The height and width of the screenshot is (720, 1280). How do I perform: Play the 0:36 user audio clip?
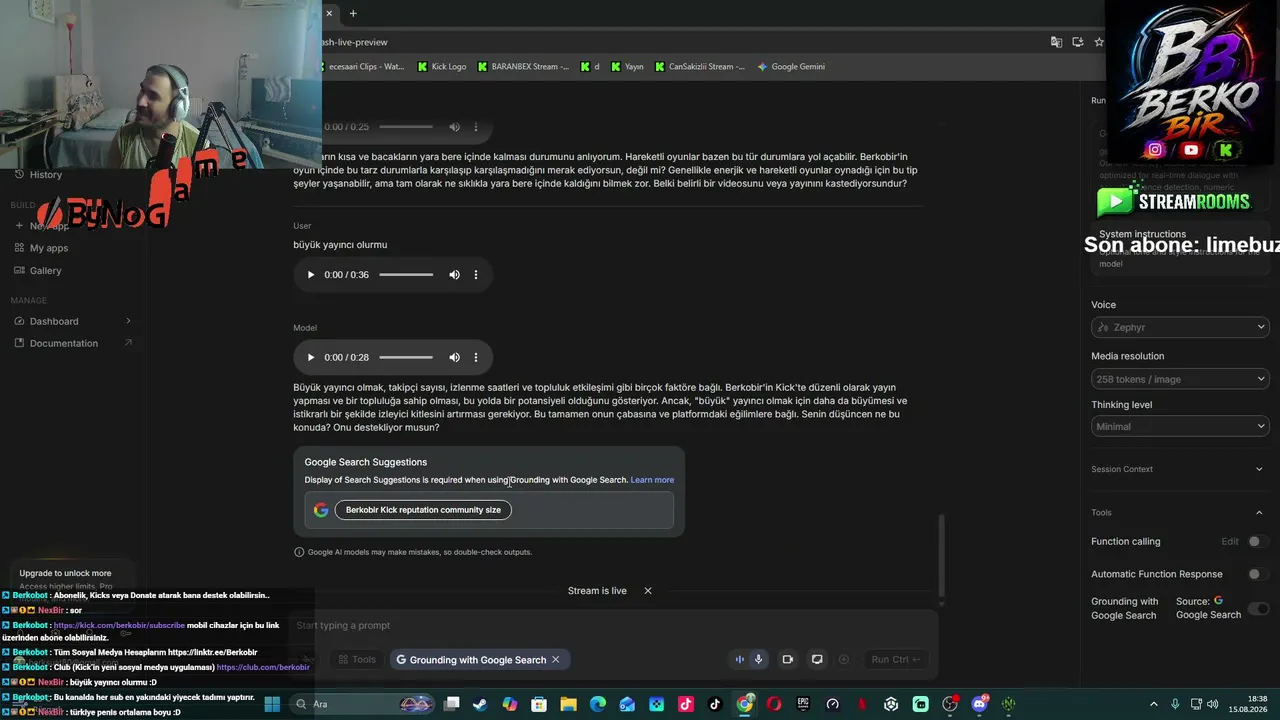coord(311,275)
